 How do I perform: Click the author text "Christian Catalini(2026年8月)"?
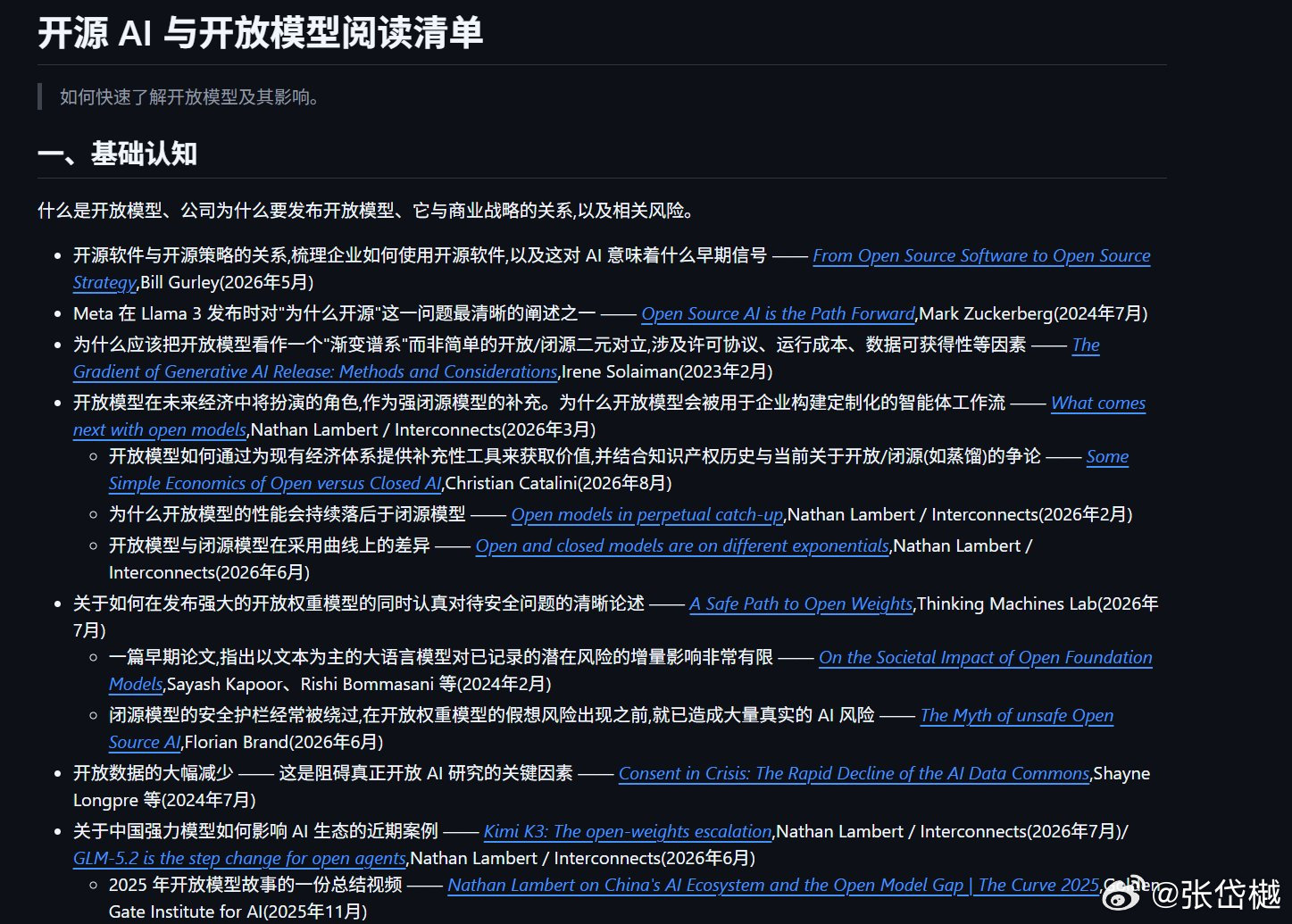[x=558, y=483]
